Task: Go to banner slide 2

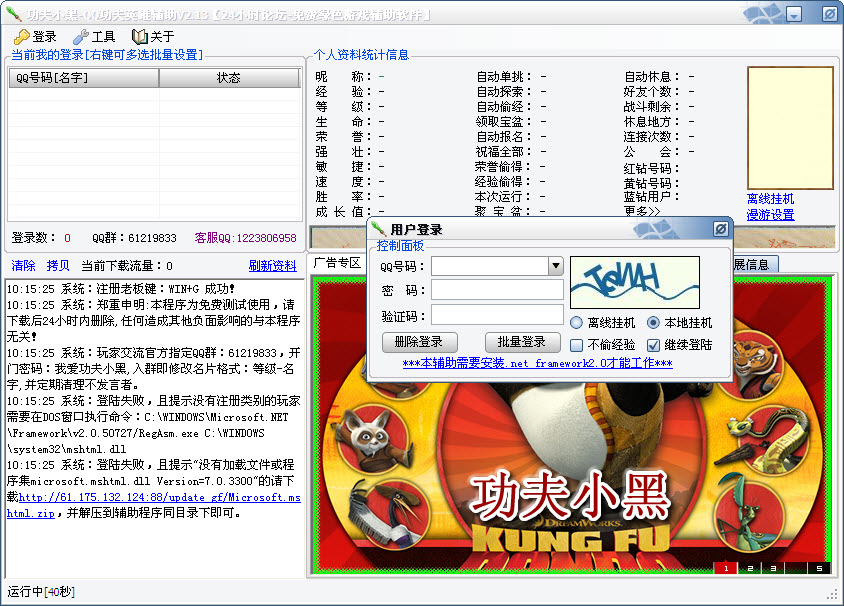Action: 750,568
